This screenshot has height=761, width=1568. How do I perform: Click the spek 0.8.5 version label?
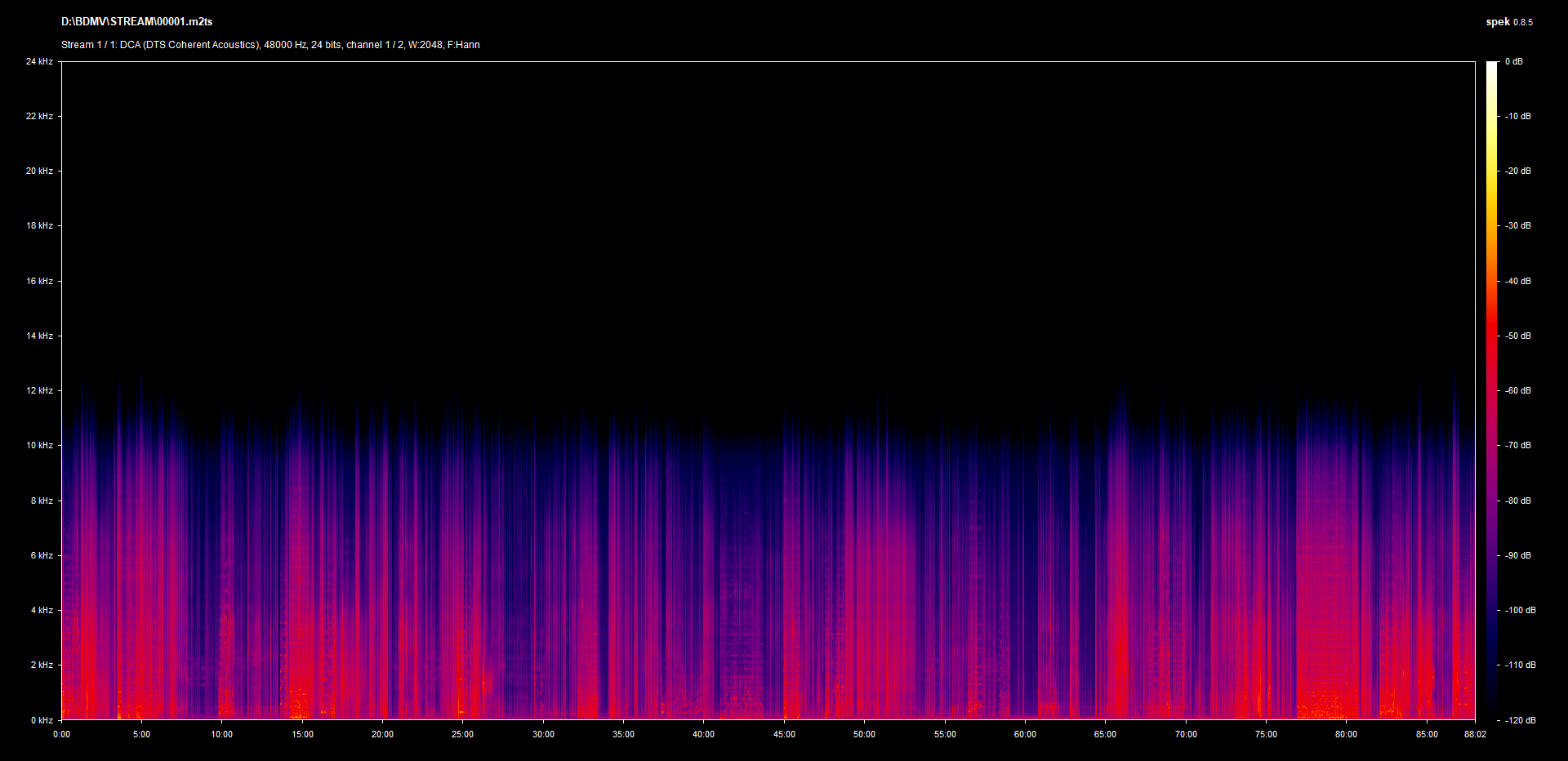(x=1508, y=22)
